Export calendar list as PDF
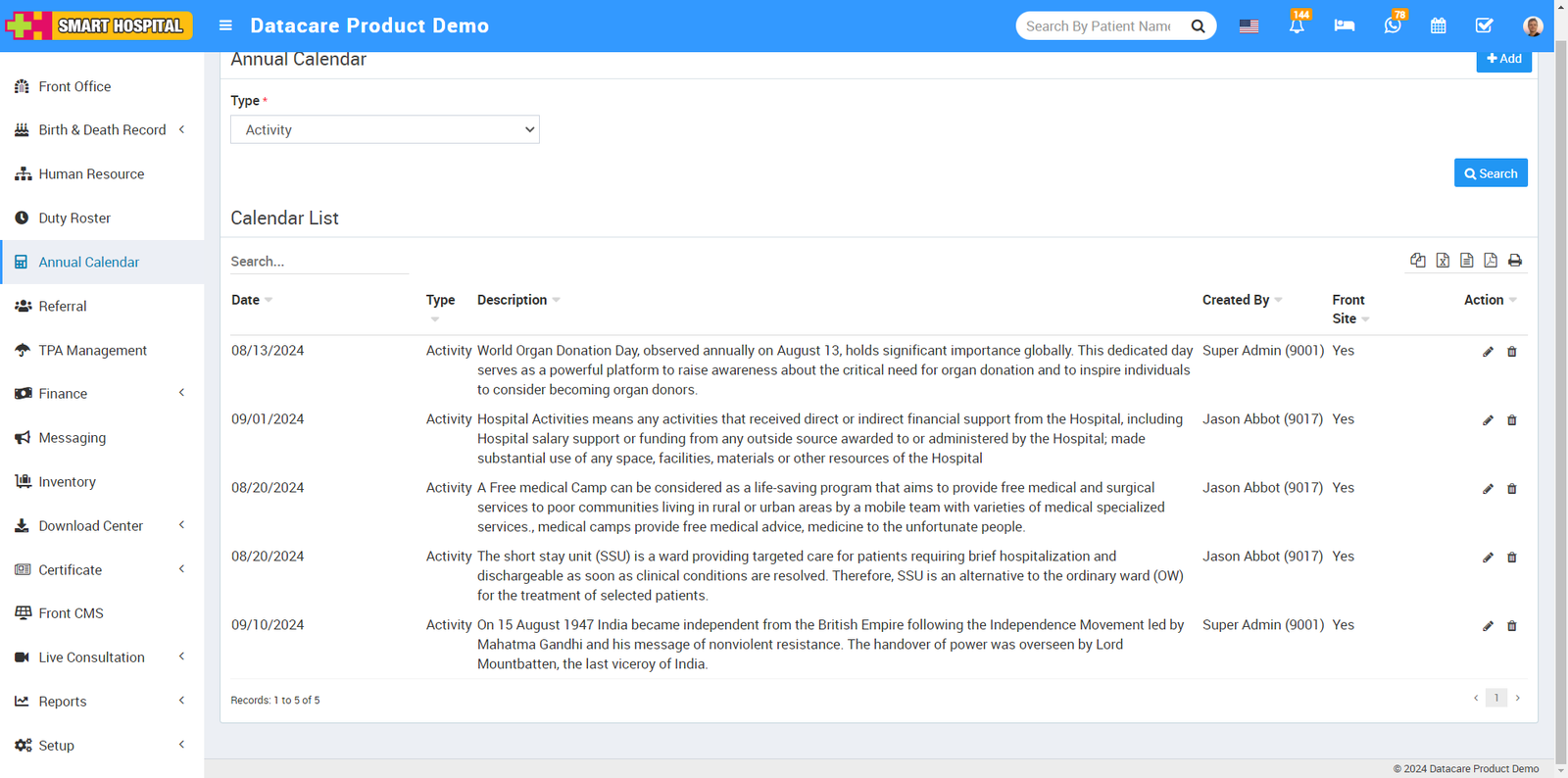Viewport: 1568px width, 778px height. coord(1491,261)
